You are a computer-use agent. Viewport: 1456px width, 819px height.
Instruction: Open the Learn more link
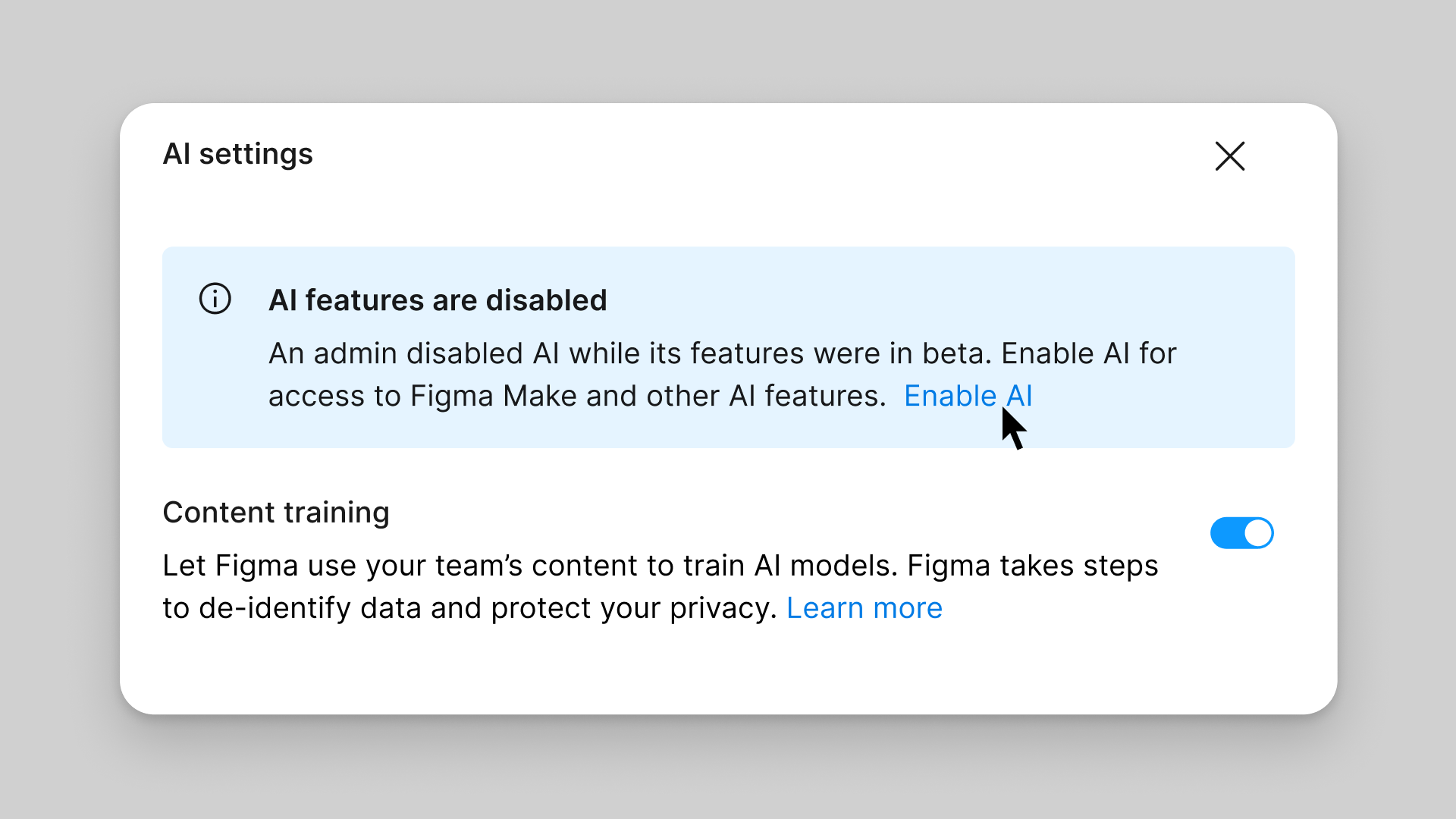[864, 608]
